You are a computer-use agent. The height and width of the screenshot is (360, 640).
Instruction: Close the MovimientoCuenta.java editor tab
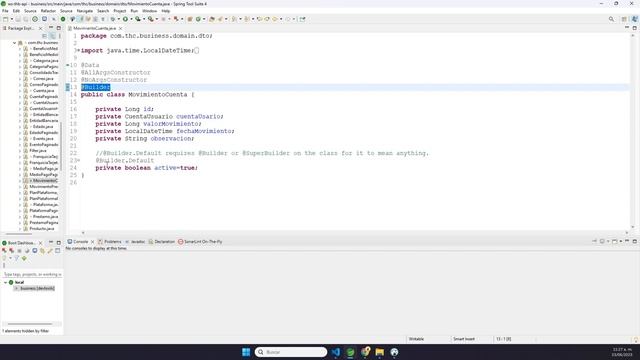[x=120, y=28]
